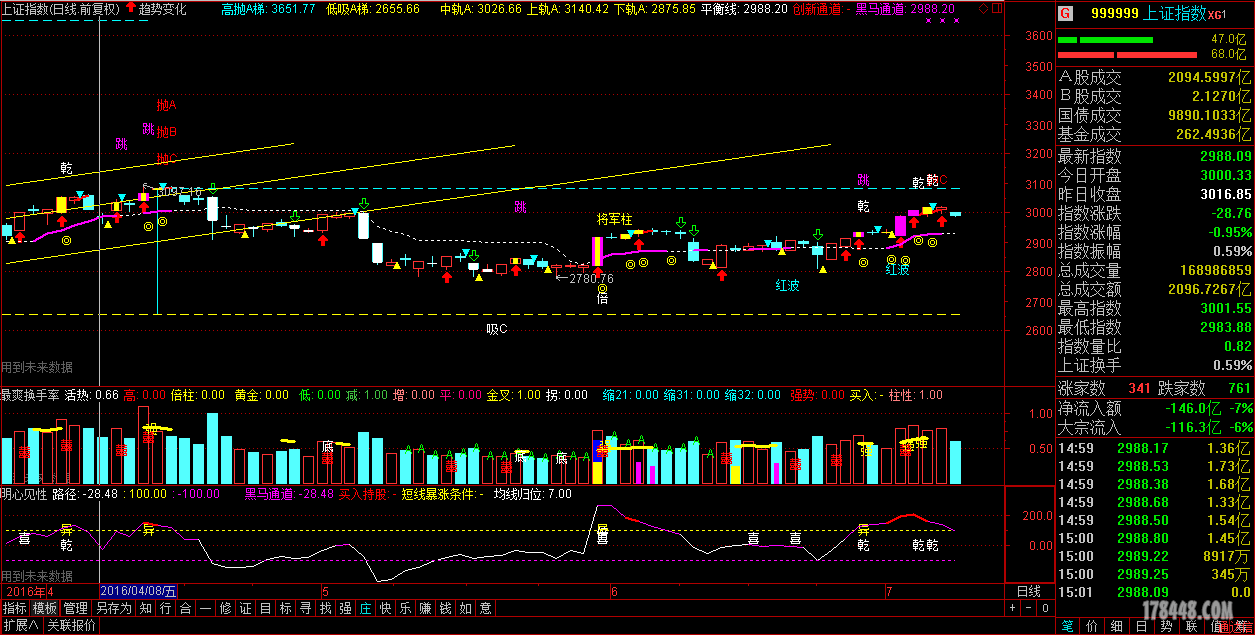Click the 乐 indicator button
Screen dimensions: 1255x635
coord(406,608)
